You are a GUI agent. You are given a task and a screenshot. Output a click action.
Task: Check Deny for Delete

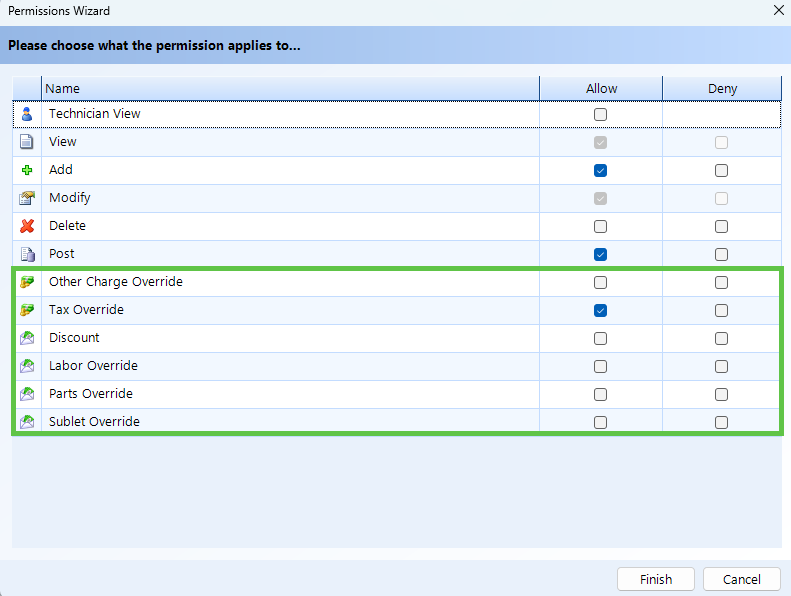(721, 227)
